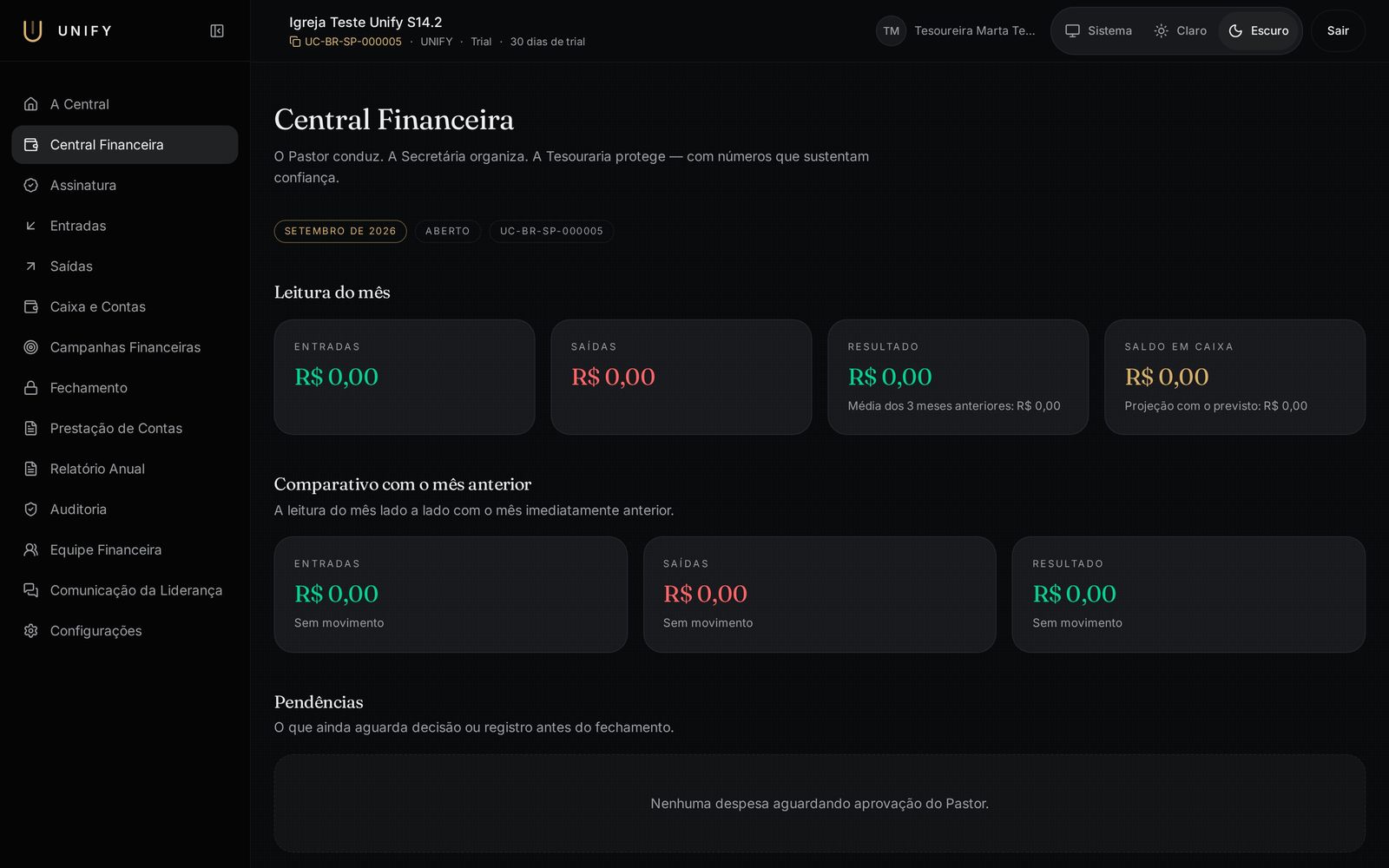Select the Saldo em Caixa card
This screenshot has width=1389, height=868.
(1234, 377)
